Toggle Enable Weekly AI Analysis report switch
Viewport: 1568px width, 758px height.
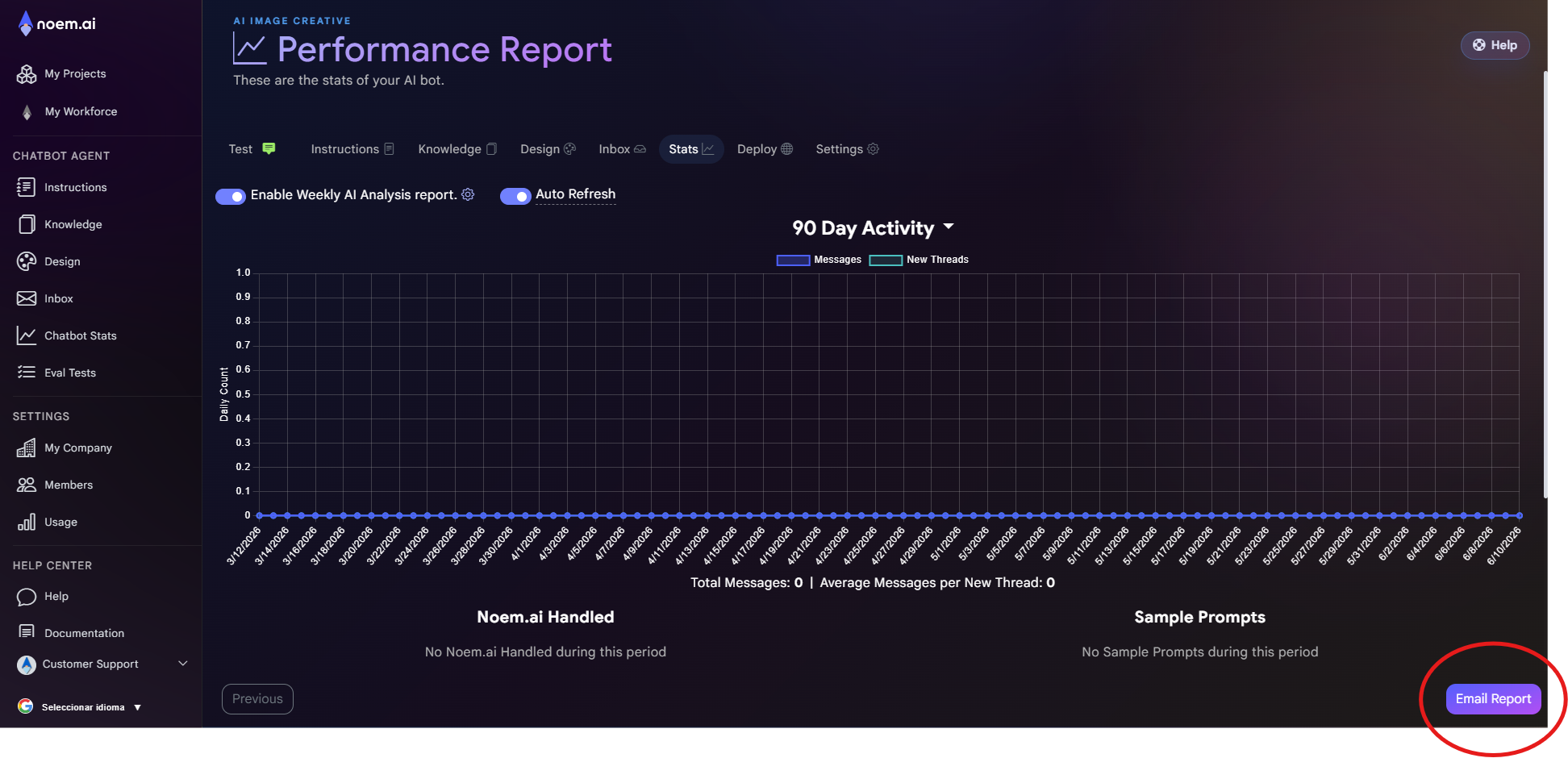pos(231,196)
